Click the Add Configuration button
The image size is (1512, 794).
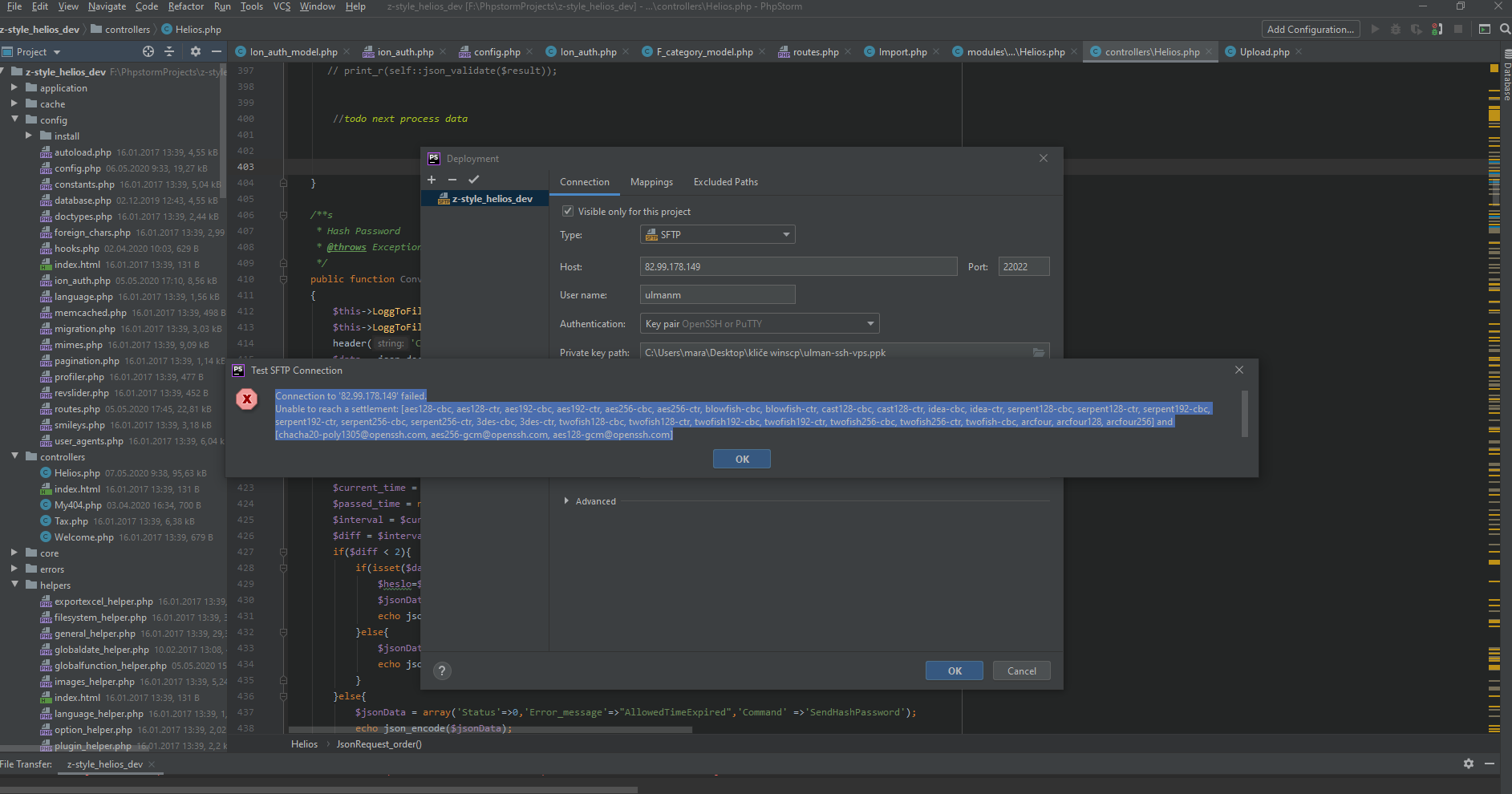pyautogui.click(x=1311, y=30)
